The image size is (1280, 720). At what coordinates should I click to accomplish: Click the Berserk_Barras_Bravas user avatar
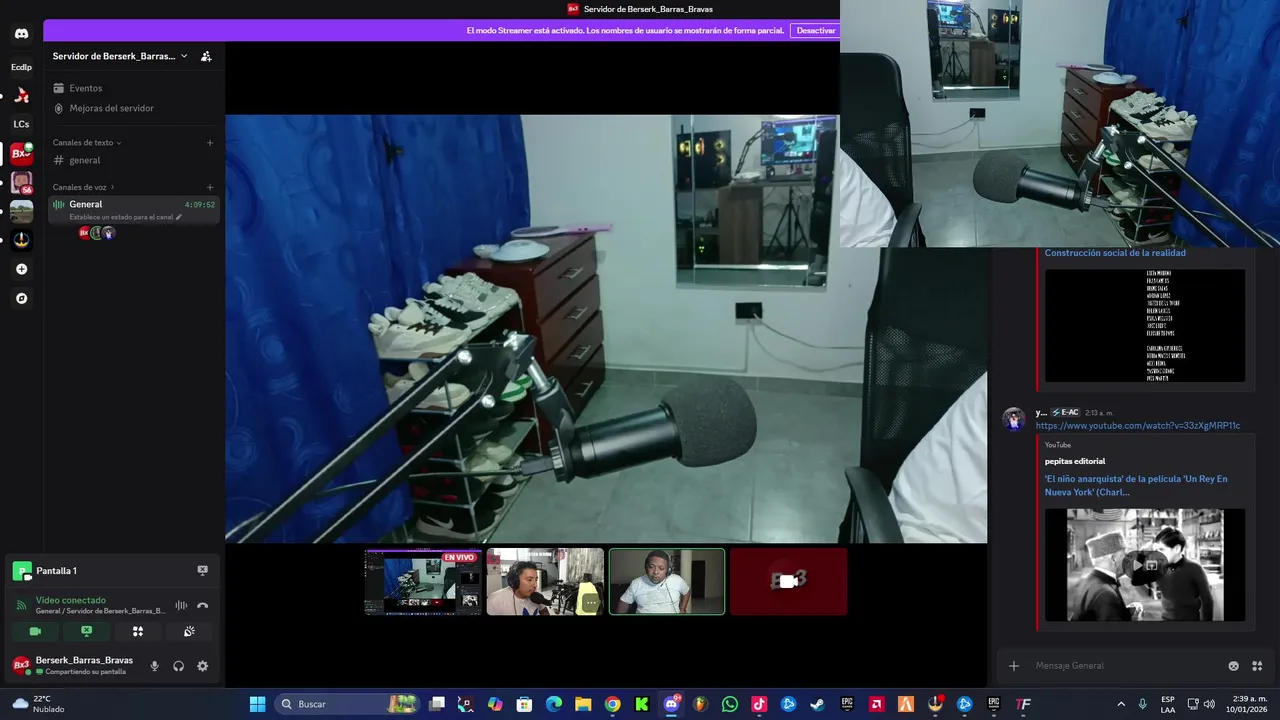pyautogui.click(x=21, y=666)
